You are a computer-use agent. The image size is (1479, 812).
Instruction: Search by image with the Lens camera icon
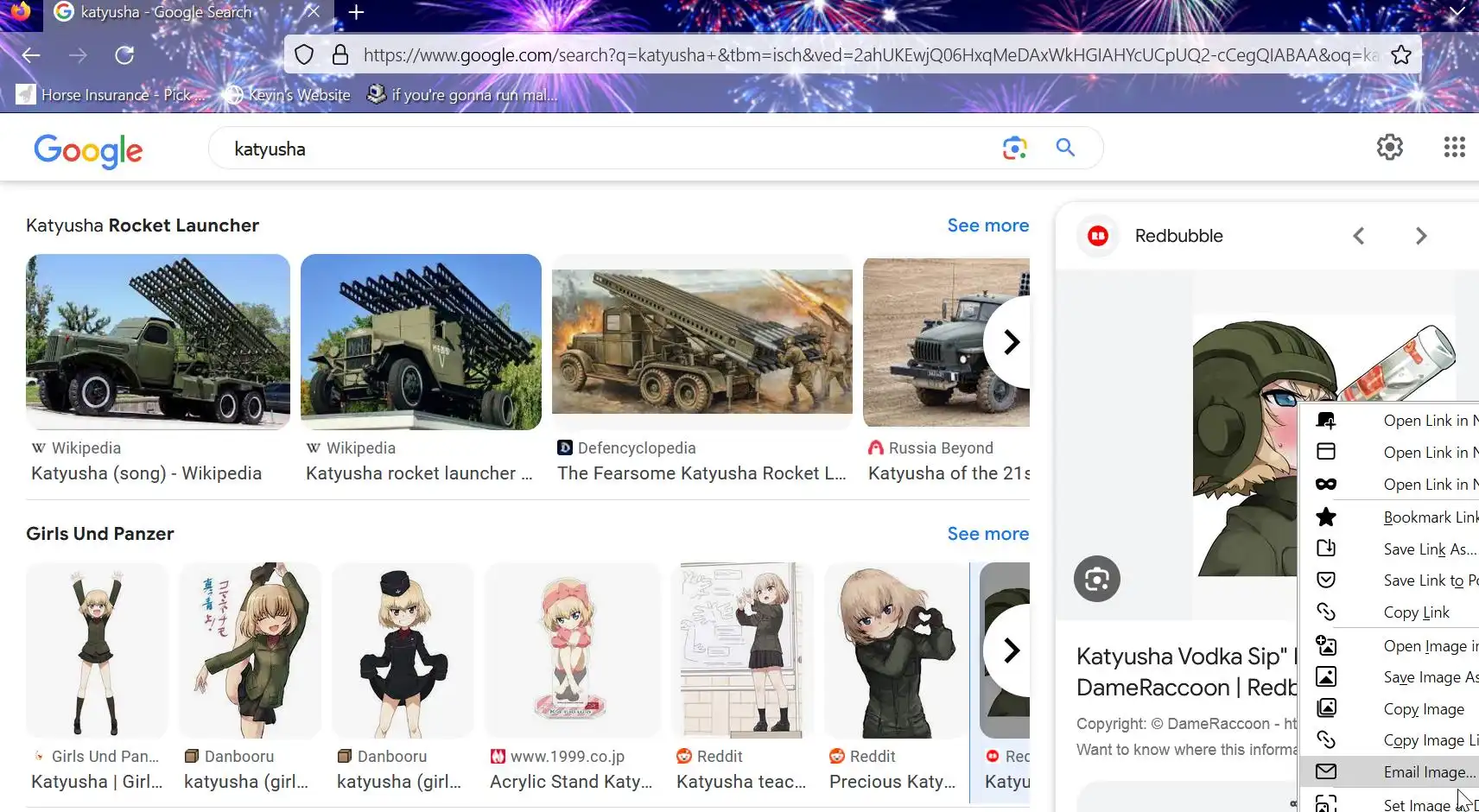click(x=1015, y=149)
